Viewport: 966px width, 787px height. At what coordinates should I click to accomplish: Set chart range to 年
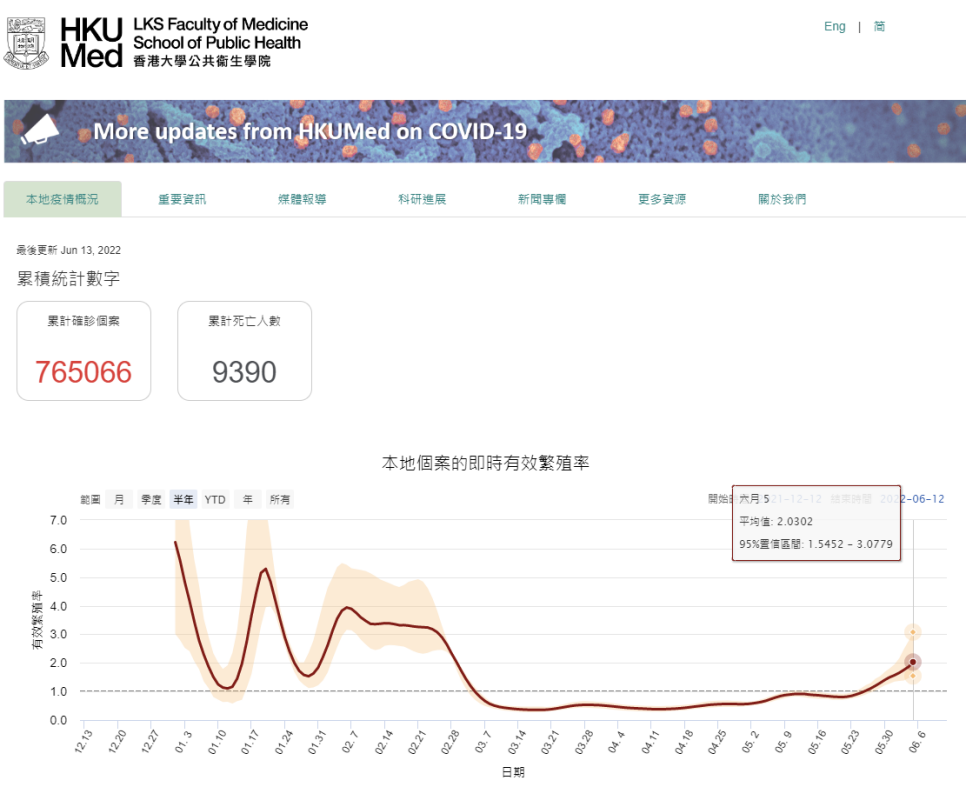[x=248, y=499]
